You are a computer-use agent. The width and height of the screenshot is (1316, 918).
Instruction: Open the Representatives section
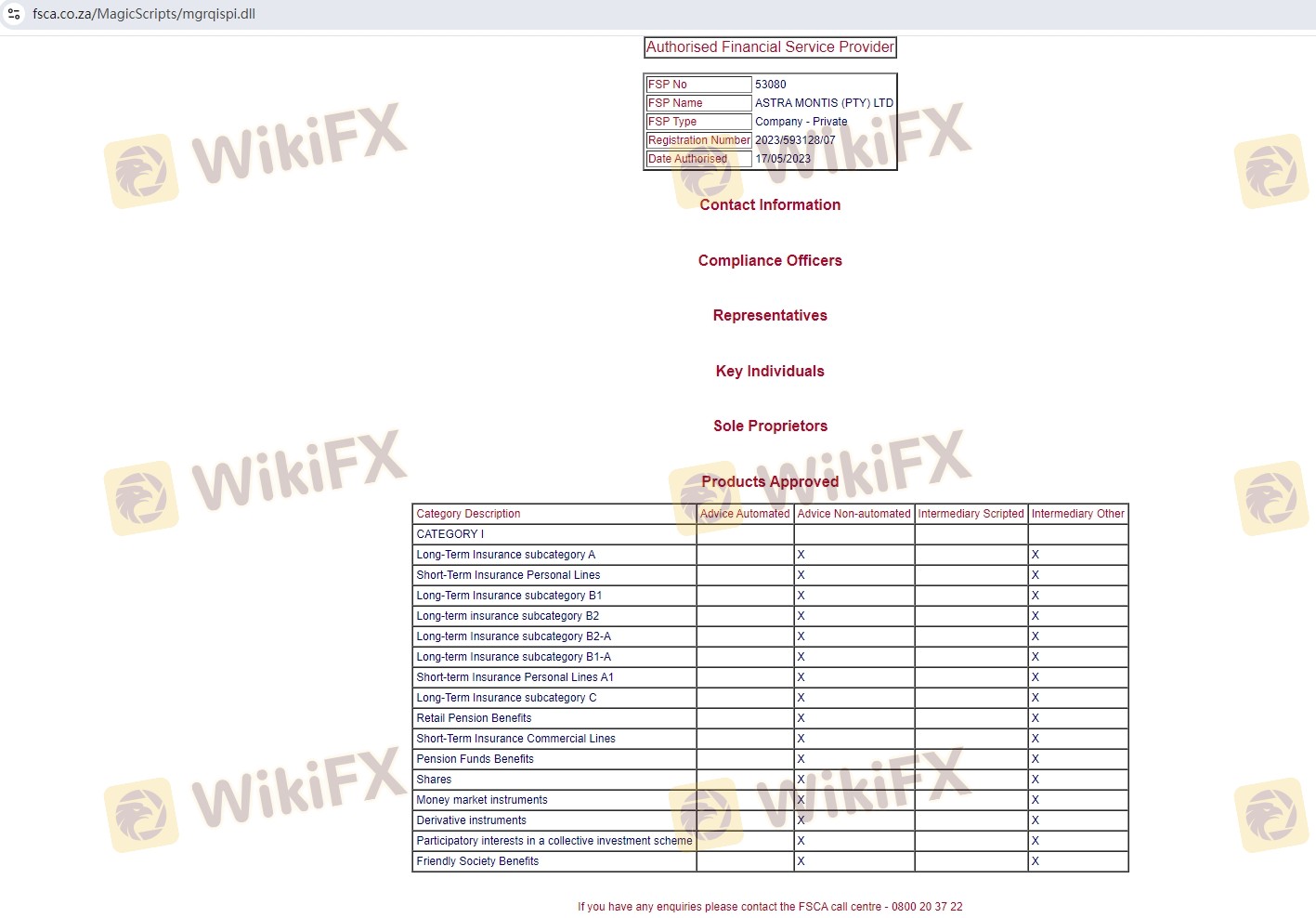pyautogui.click(x=770, y=316)
